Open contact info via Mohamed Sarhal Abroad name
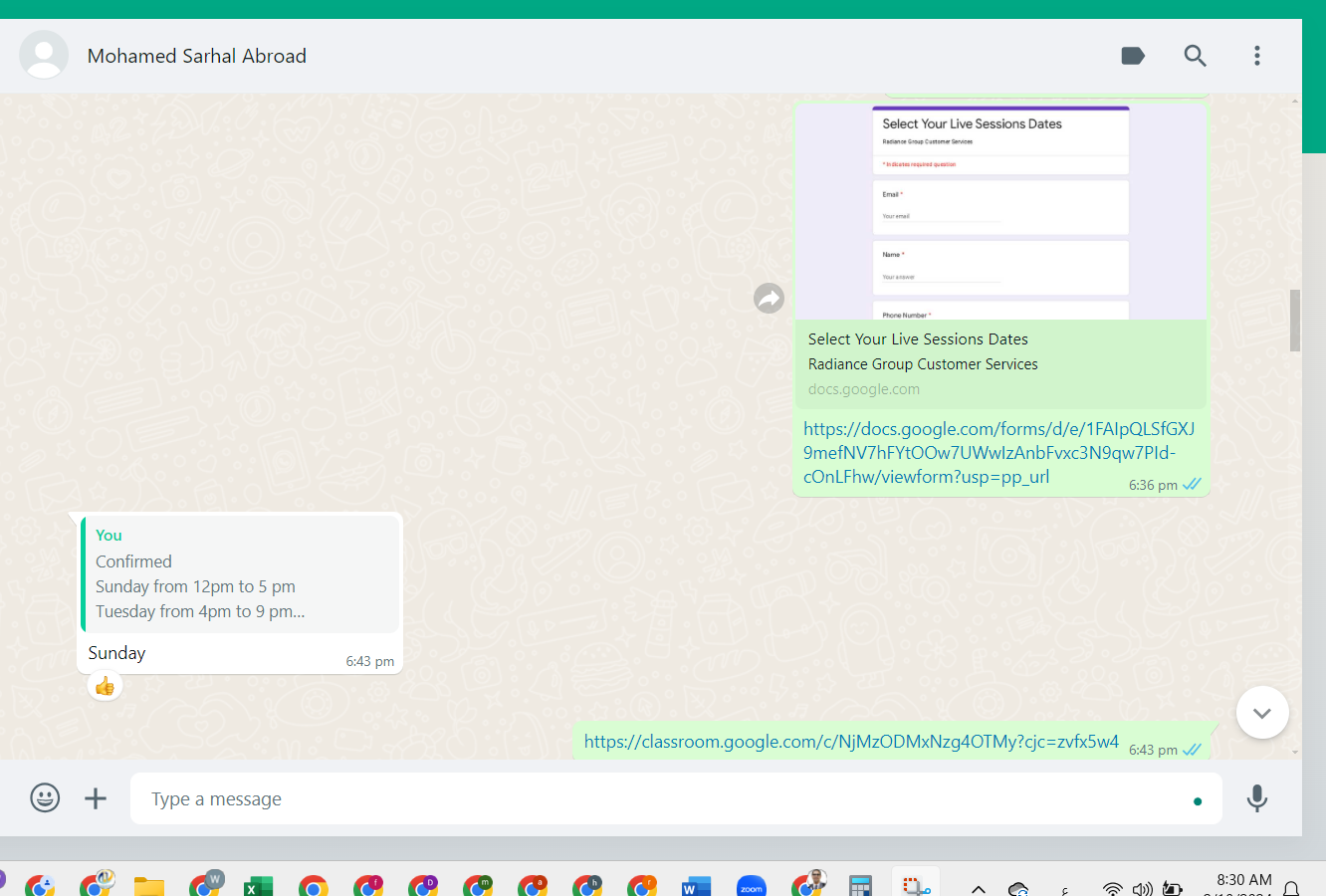The image size is (1326, 896). [197, 56]
